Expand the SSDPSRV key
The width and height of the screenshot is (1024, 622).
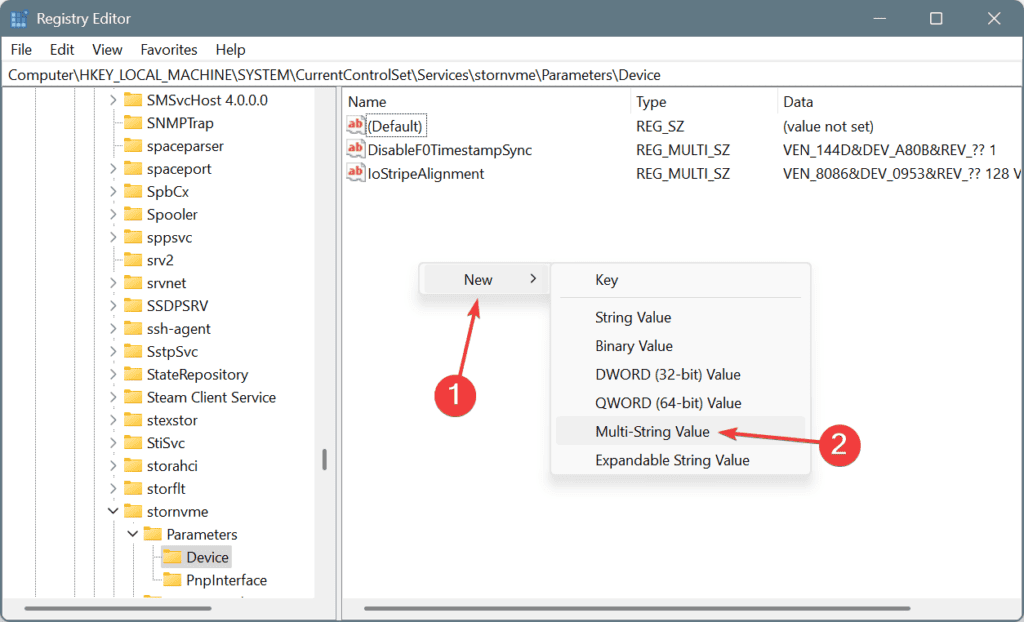113,306
